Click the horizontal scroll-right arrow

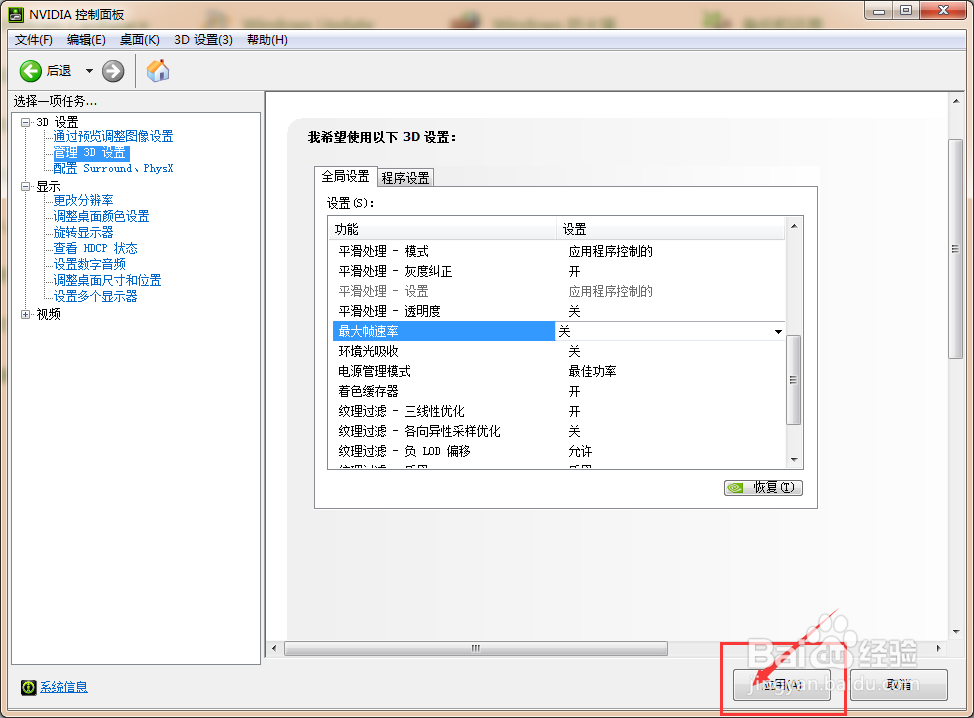(x=939, y=648)
